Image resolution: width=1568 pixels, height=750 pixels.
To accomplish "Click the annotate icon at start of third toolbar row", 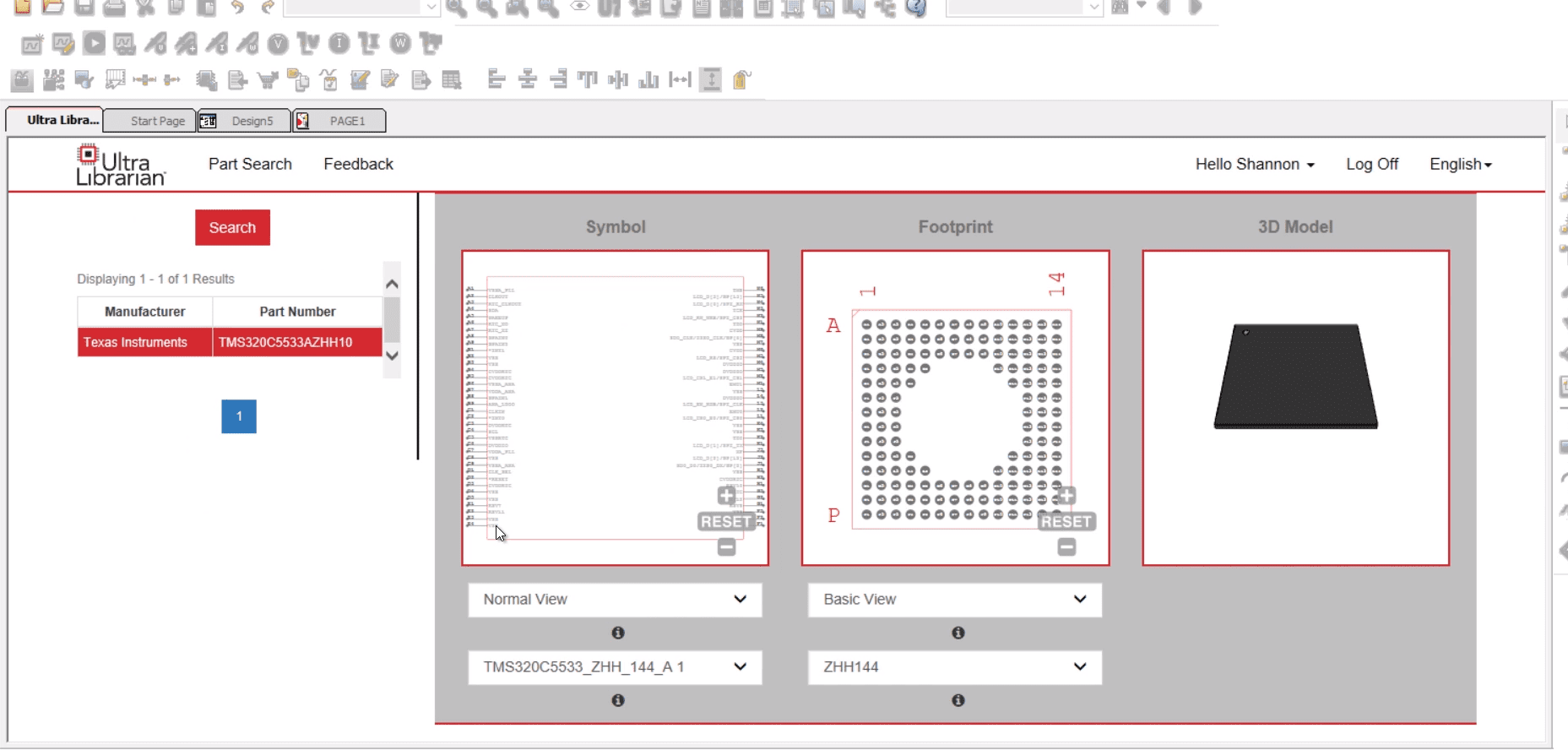I will click(x=22, y=80).
